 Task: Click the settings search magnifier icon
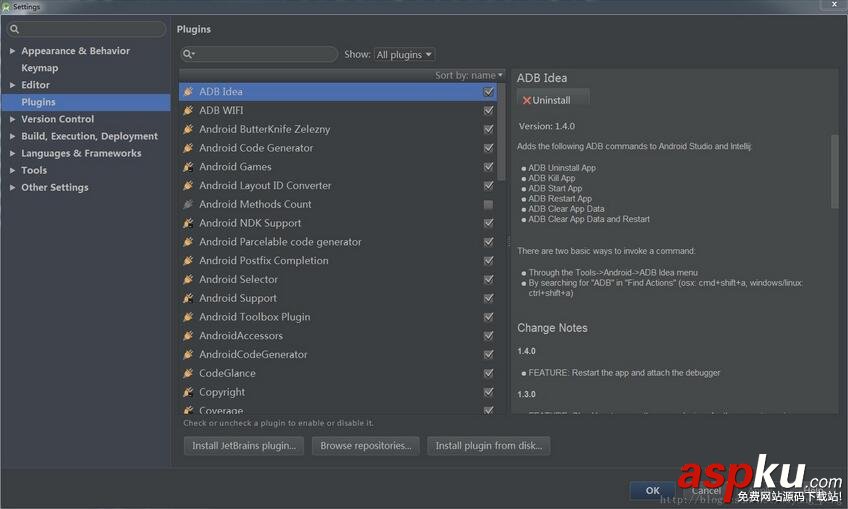tap(15, 29)
